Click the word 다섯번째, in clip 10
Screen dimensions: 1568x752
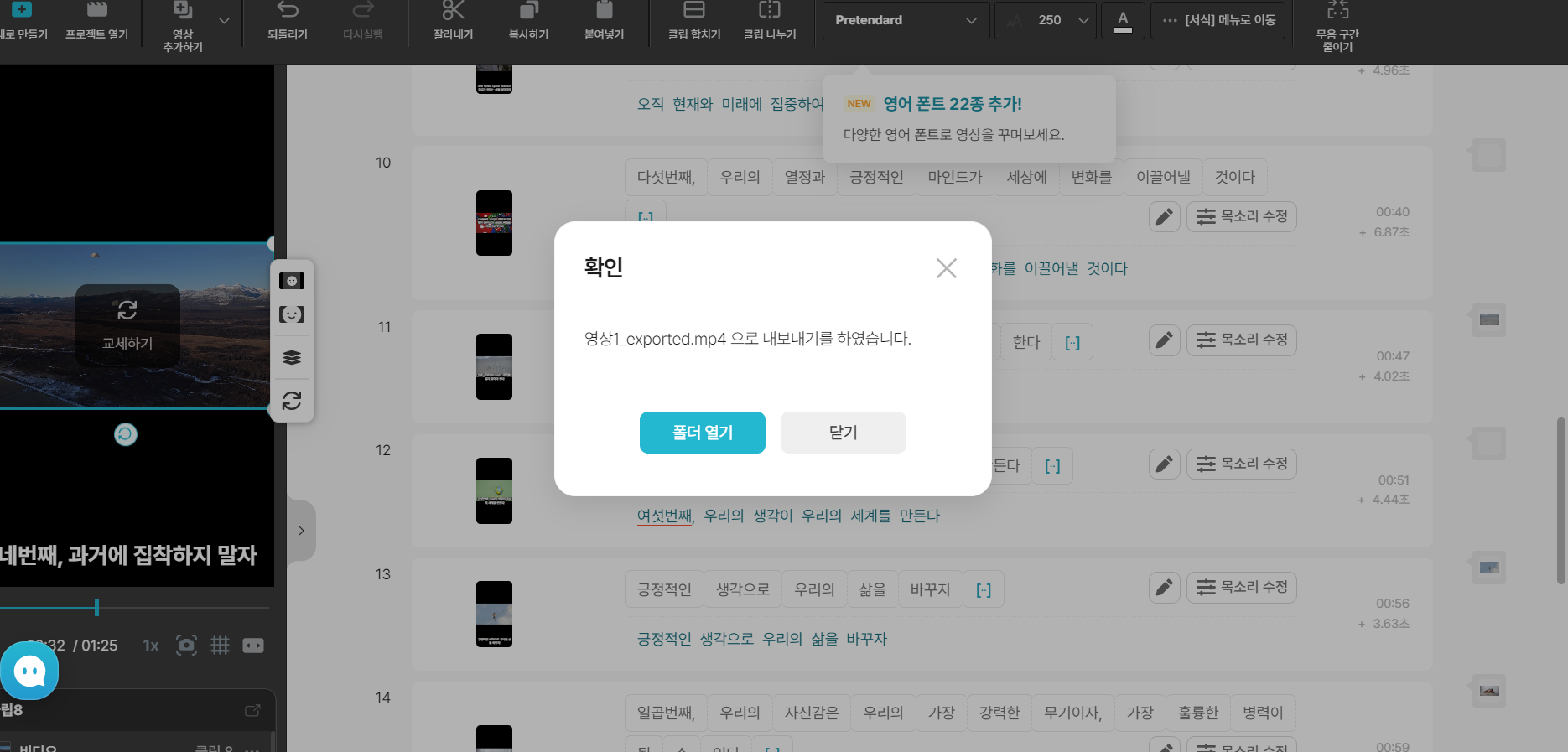[x=666, y=177]
